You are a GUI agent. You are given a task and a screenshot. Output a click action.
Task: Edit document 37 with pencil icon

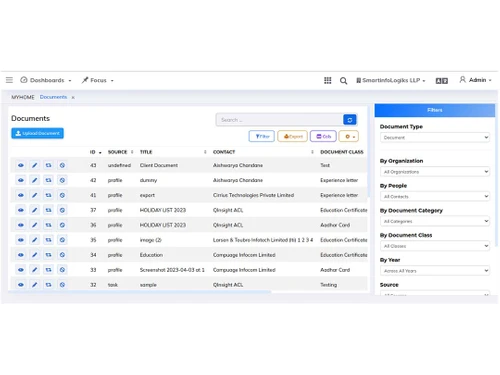35,210
